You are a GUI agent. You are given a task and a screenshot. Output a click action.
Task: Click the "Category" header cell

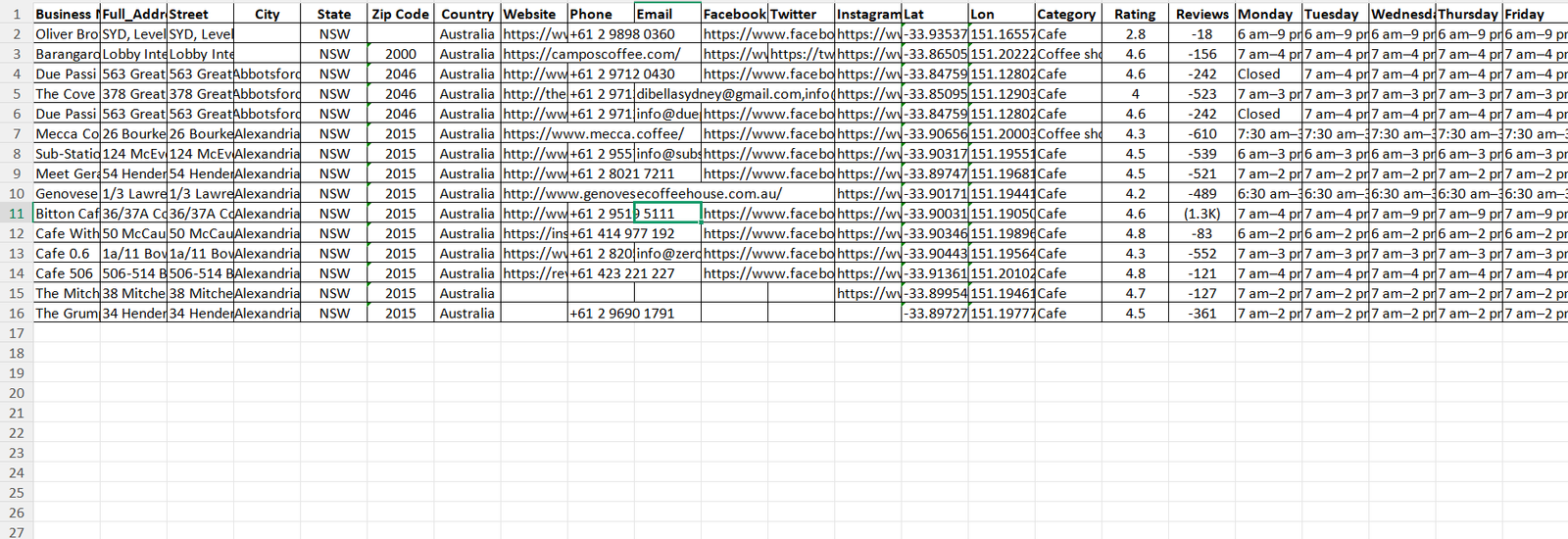click(x=1068, y=14)
